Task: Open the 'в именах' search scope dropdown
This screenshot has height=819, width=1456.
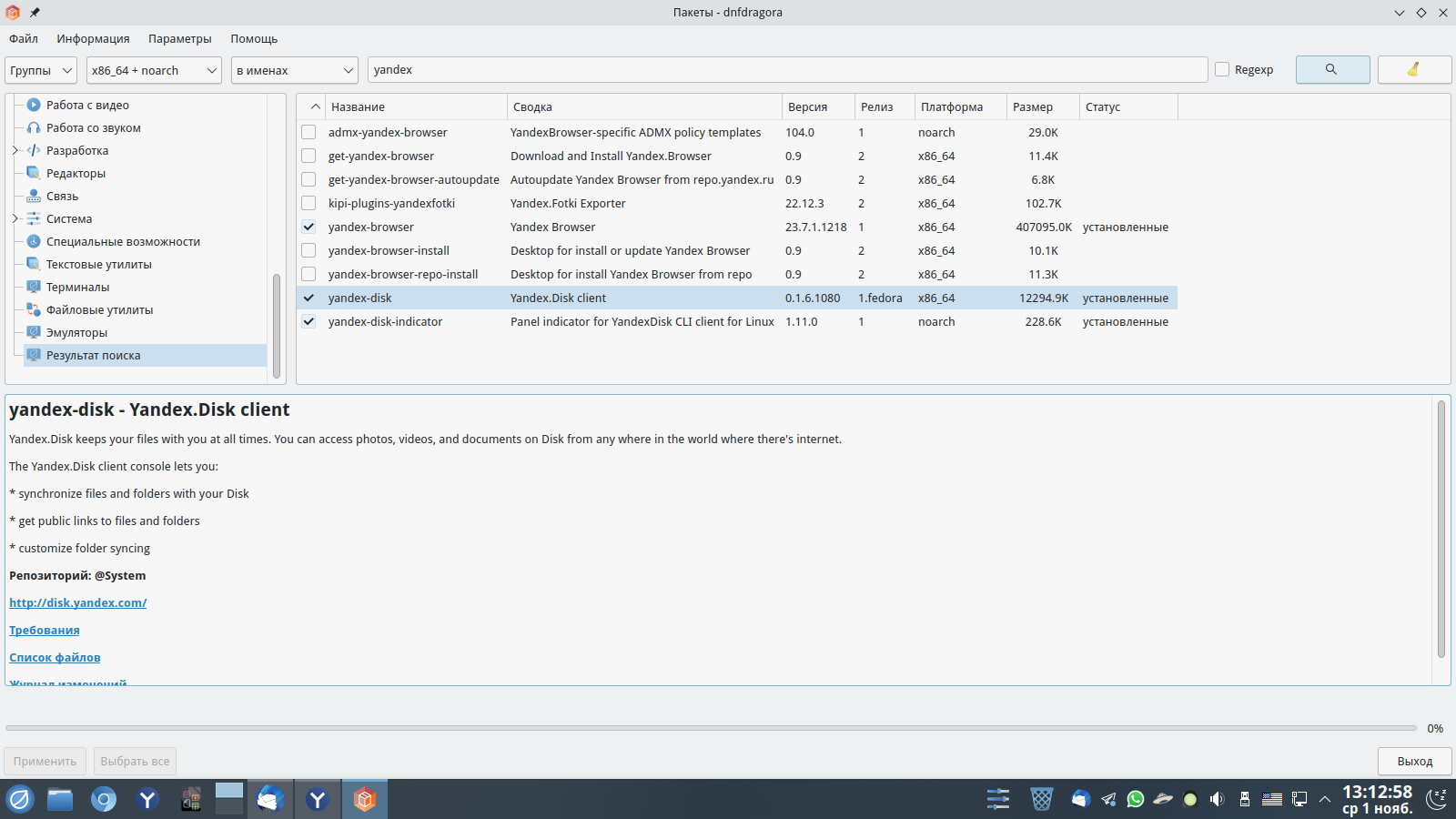Action: coord(295,70)
